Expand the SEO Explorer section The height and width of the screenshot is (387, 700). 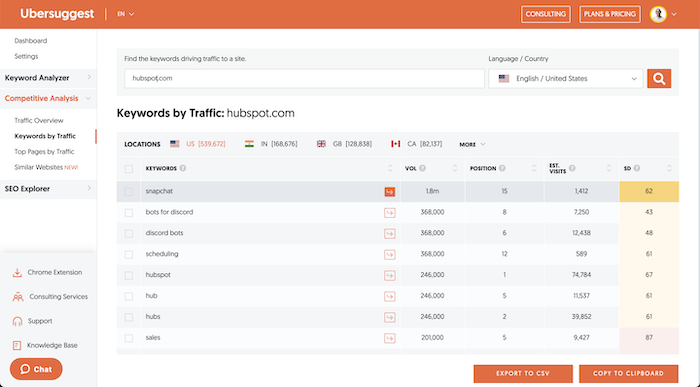[48, 189]
